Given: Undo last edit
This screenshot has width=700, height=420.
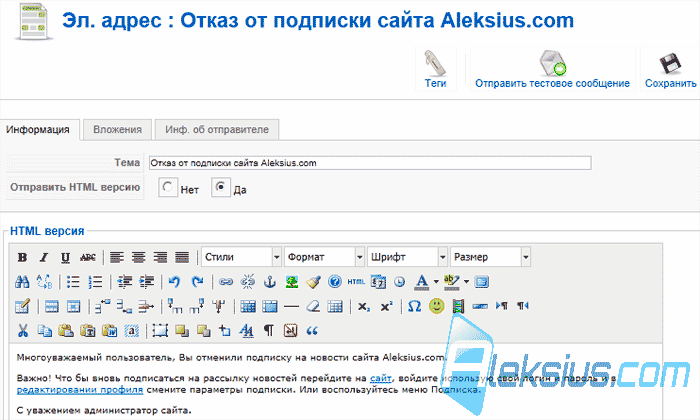Looking at the screenshot, I should tap(174, 282).
